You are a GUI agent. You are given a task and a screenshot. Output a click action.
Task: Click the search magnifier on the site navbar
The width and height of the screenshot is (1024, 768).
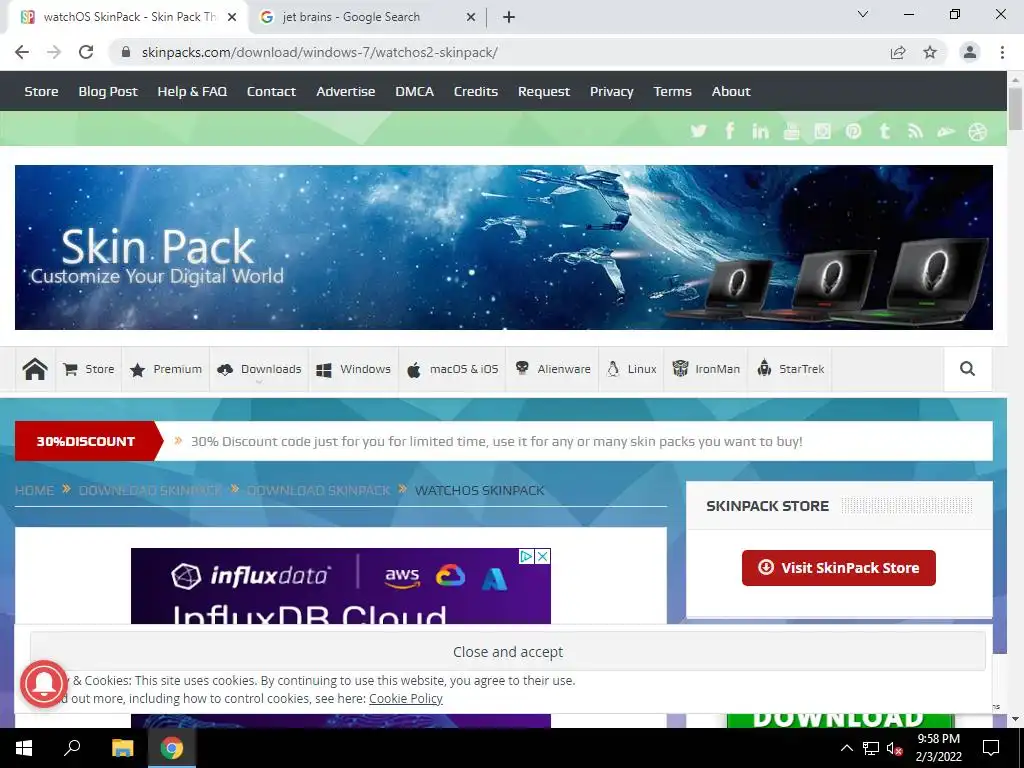pos(967,369)
